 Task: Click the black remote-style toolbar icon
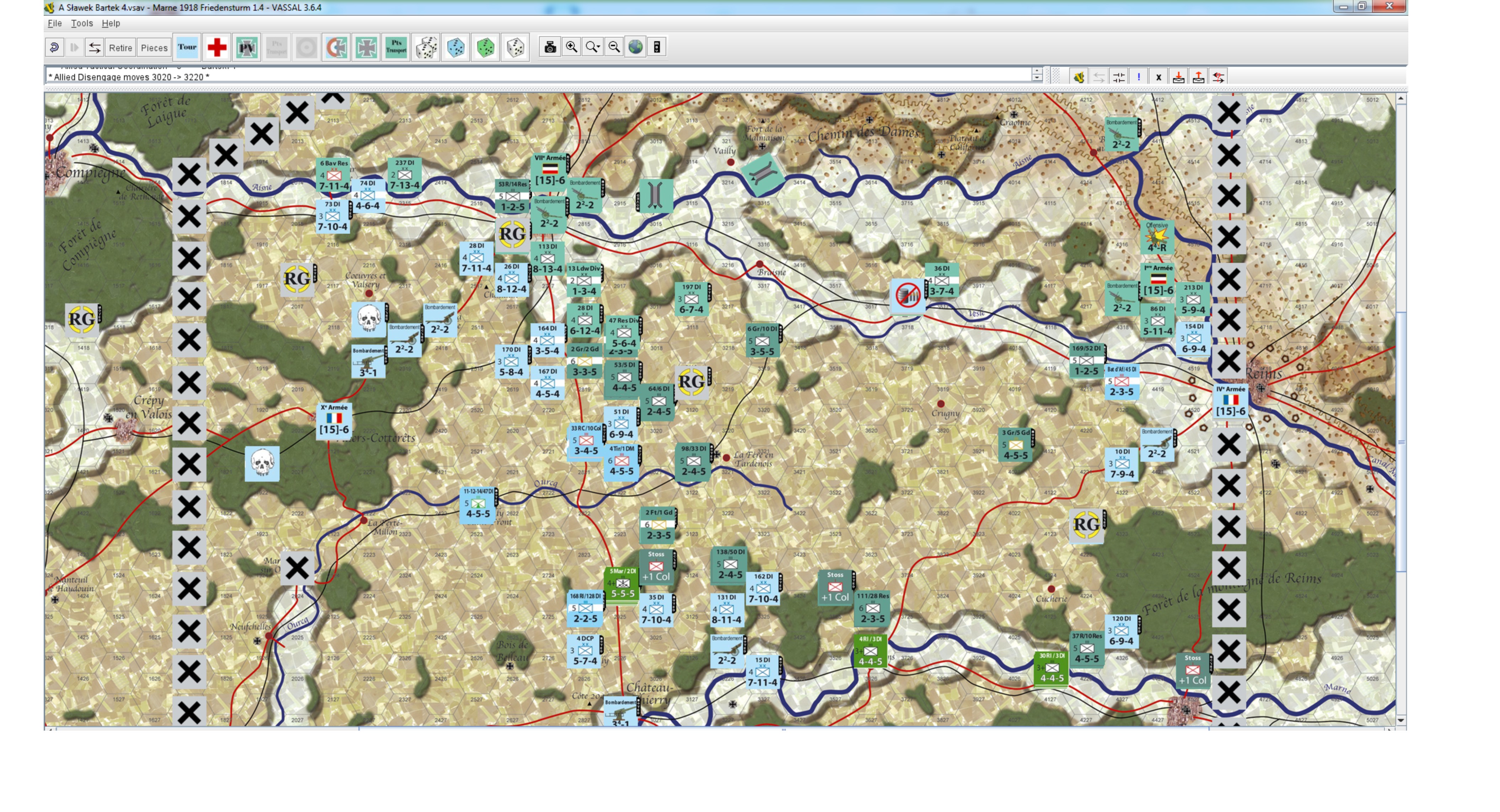click(657, 47)
